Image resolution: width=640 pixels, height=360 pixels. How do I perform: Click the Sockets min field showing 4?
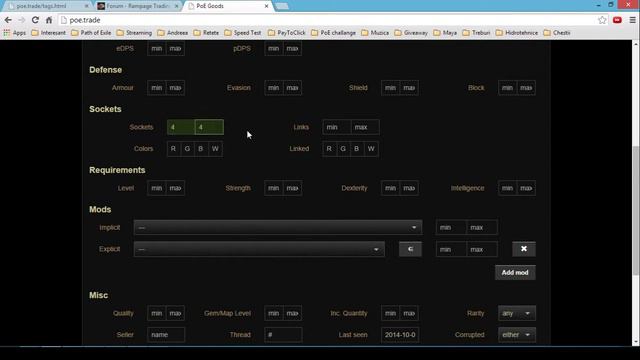tap(181, 127)
